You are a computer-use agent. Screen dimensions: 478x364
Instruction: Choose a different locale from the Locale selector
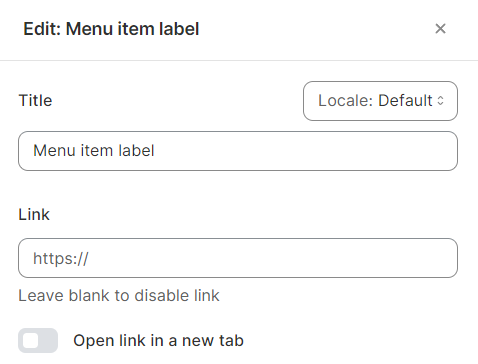coord(380,101)
